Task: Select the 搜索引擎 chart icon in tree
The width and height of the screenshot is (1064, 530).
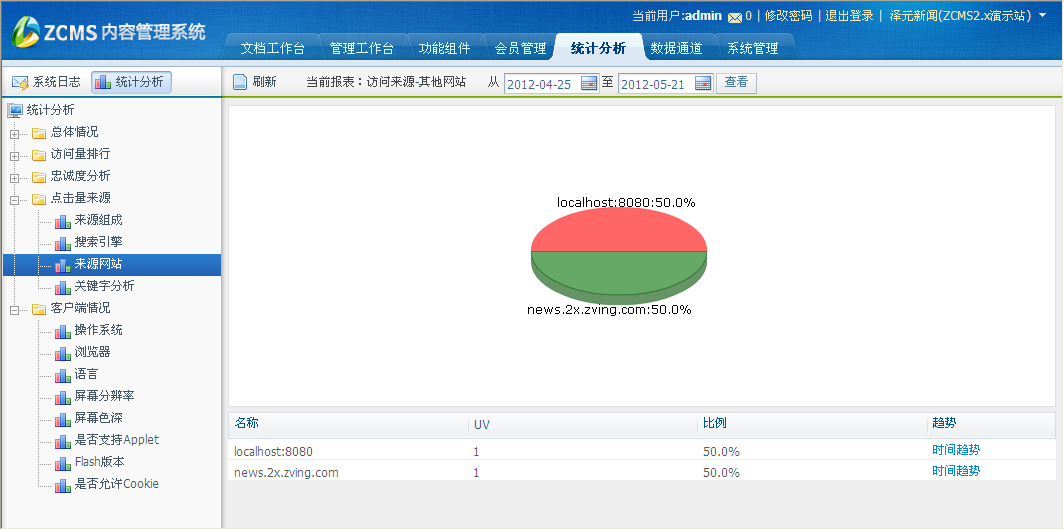Action: pyautogui.click(x=62, y=242)
